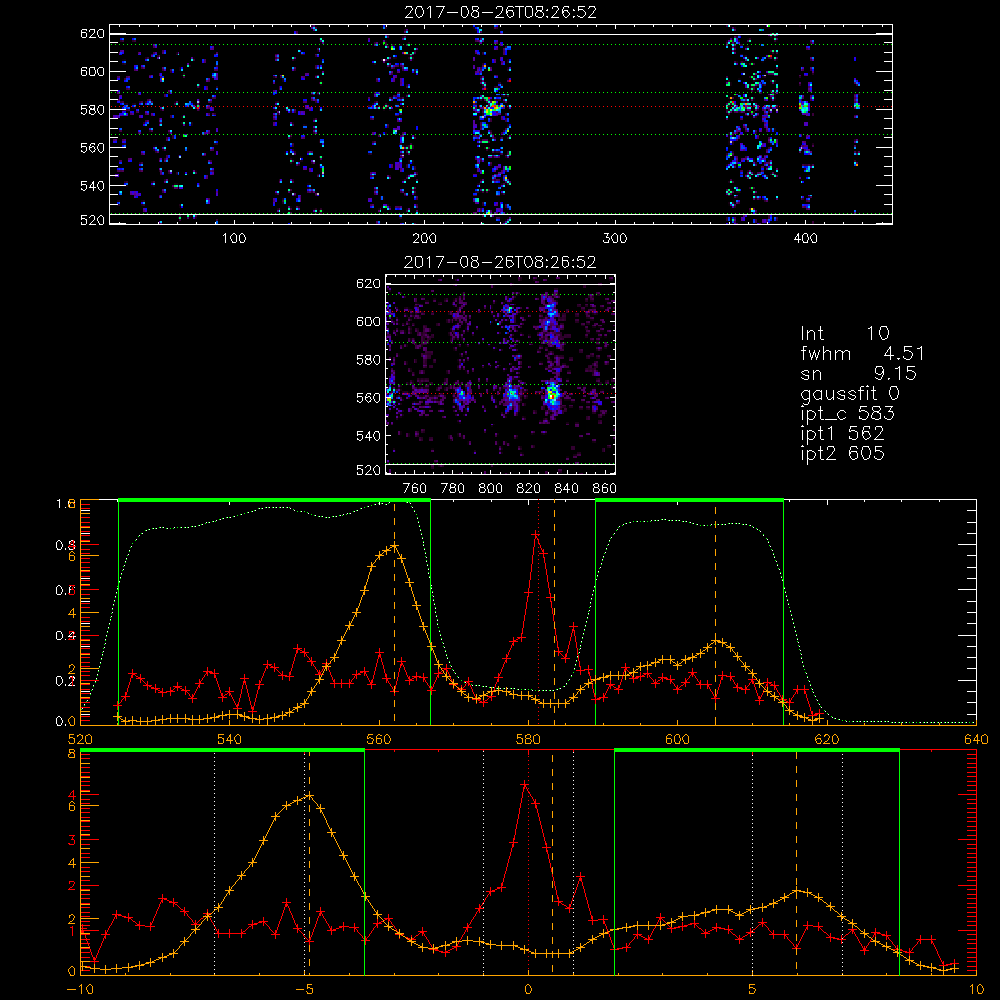The height and width of the screenshot is (1000, 1000).
Task: Click the middle image's timestamp title
Action: click(x=500, y=262)
